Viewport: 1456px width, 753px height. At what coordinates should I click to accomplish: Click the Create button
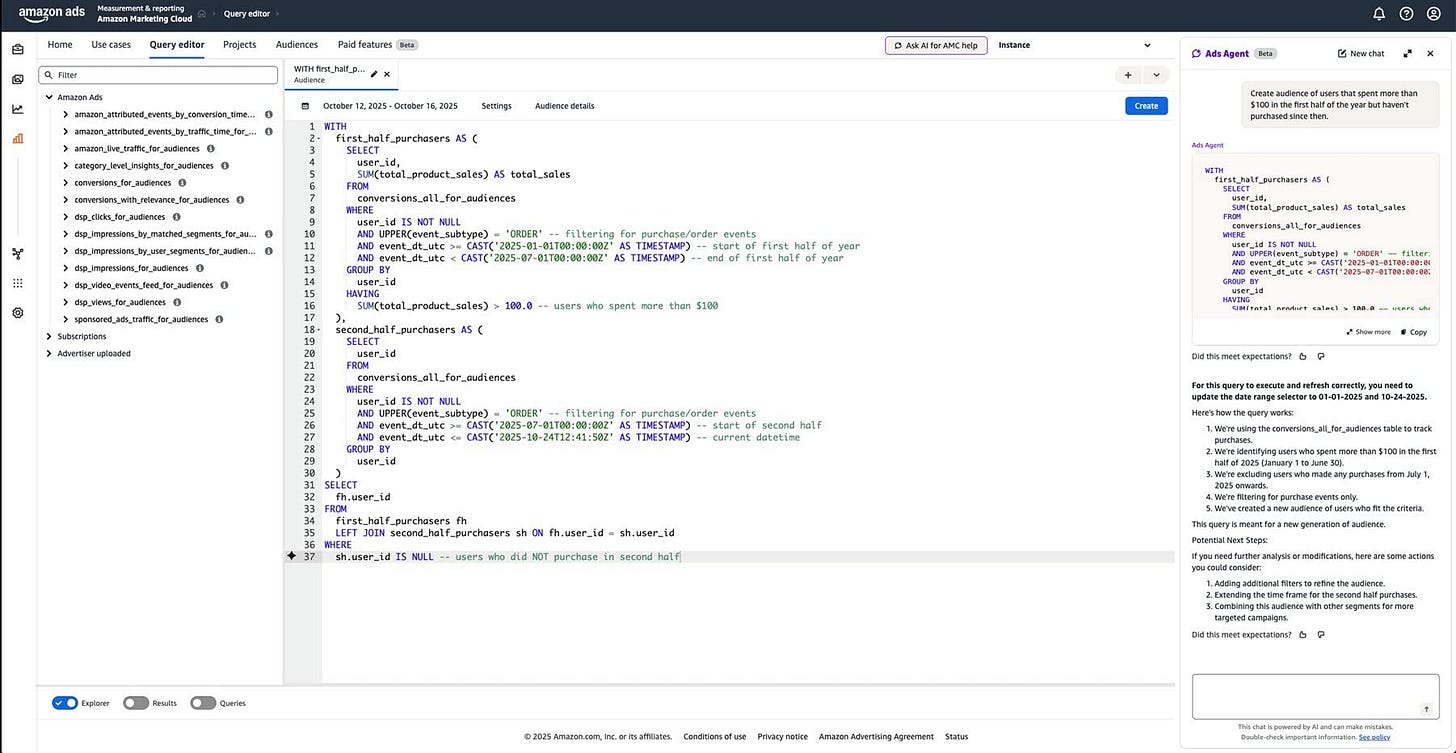pos(1145,105)
